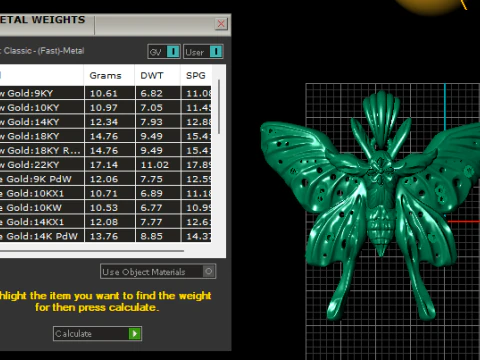Click the 7.75 DWT cell
480x360 pixels.
(x=158, y=179)
